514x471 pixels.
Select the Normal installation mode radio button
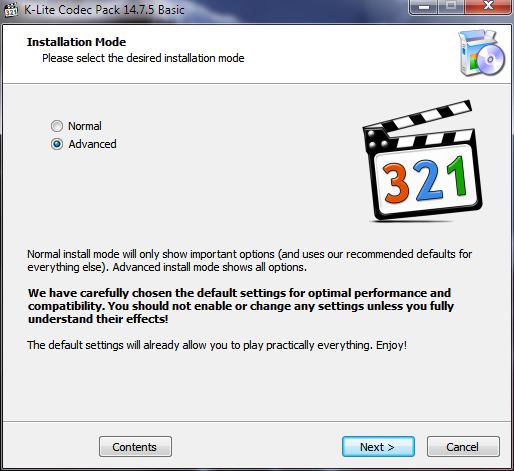[57, 126]
